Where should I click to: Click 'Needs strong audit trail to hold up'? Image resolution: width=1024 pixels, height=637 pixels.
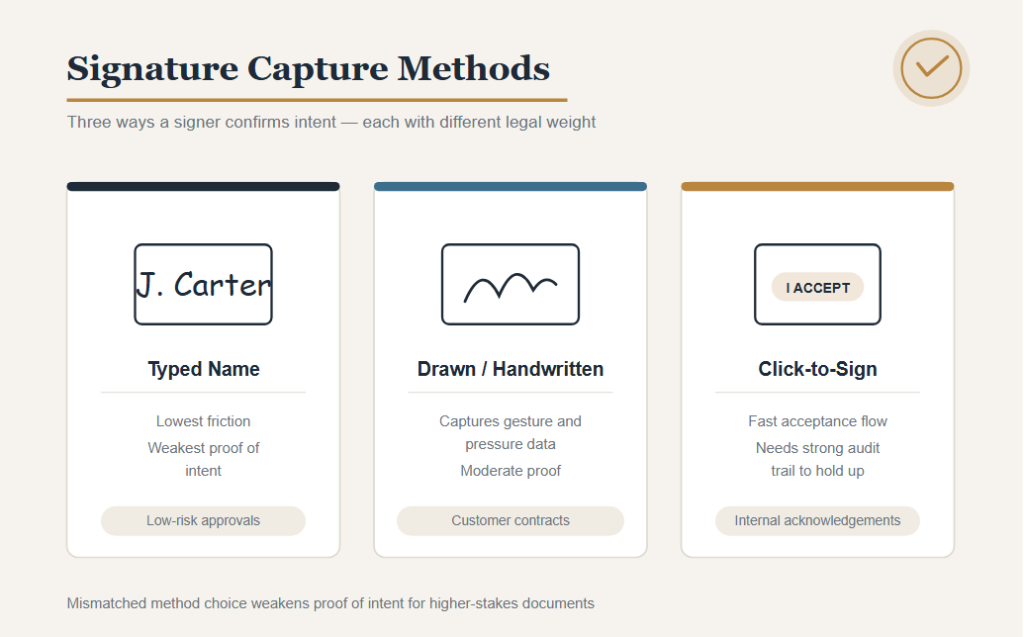coord(818,459)
